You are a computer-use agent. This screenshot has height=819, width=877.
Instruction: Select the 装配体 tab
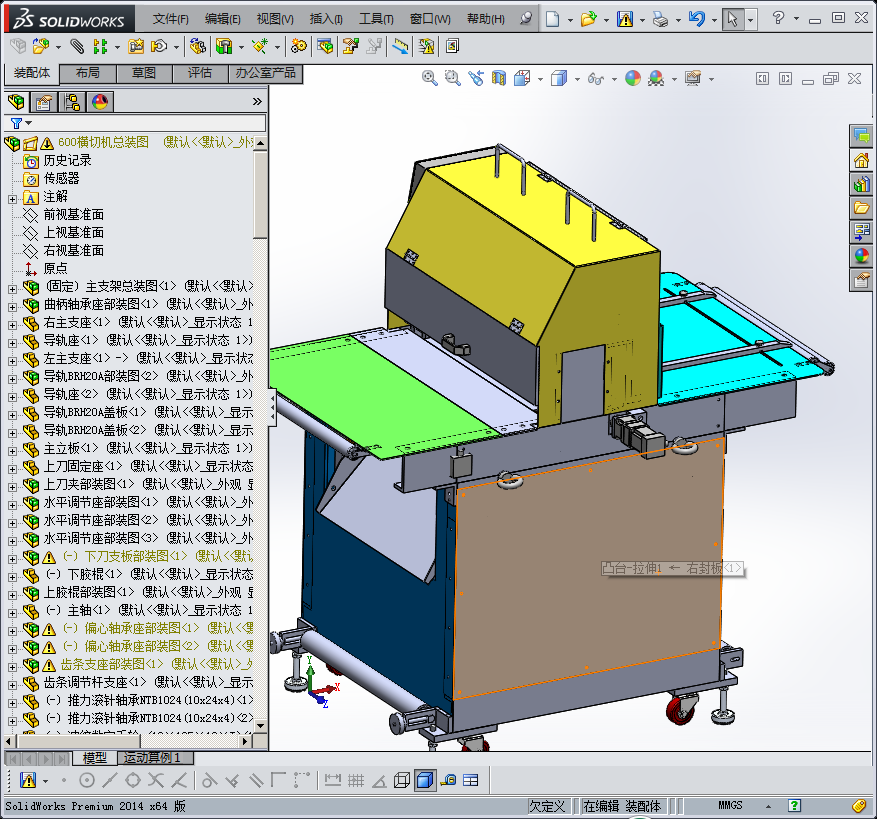(32, 73)
